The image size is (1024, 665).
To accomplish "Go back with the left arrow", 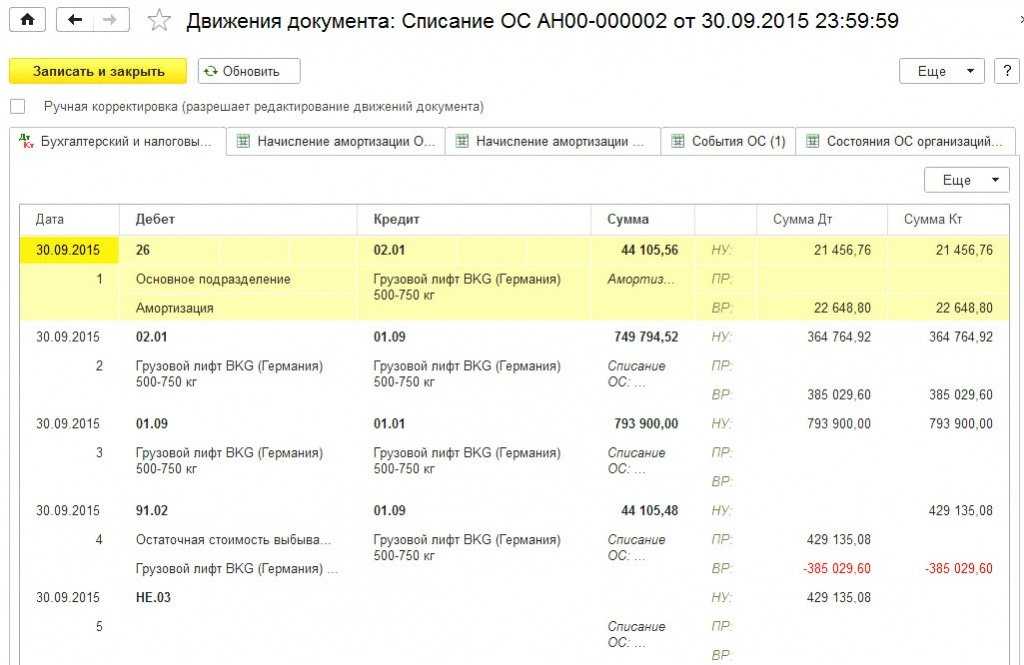I will [75, 20].
